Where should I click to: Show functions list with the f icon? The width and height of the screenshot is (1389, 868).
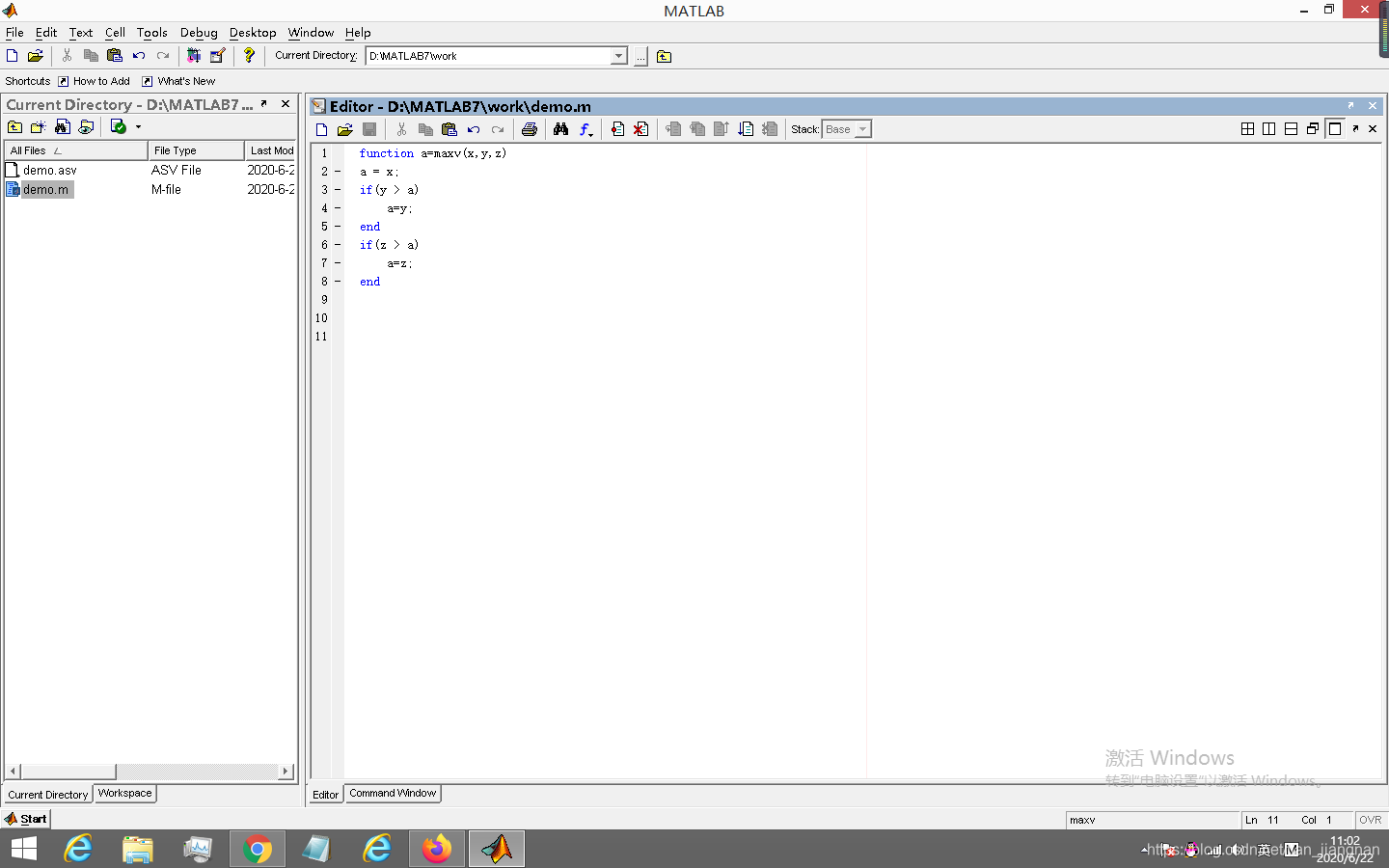click(586, 129)
